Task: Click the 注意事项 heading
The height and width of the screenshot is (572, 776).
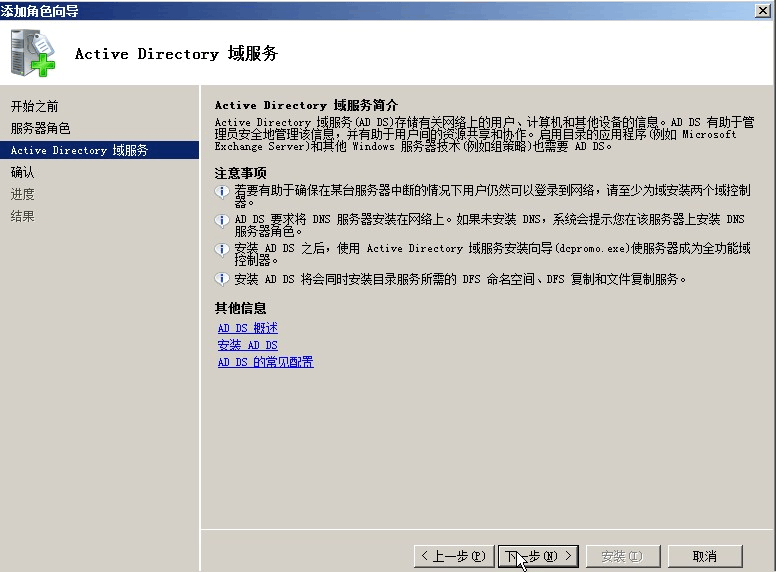Action: click(x=241, y=173)
